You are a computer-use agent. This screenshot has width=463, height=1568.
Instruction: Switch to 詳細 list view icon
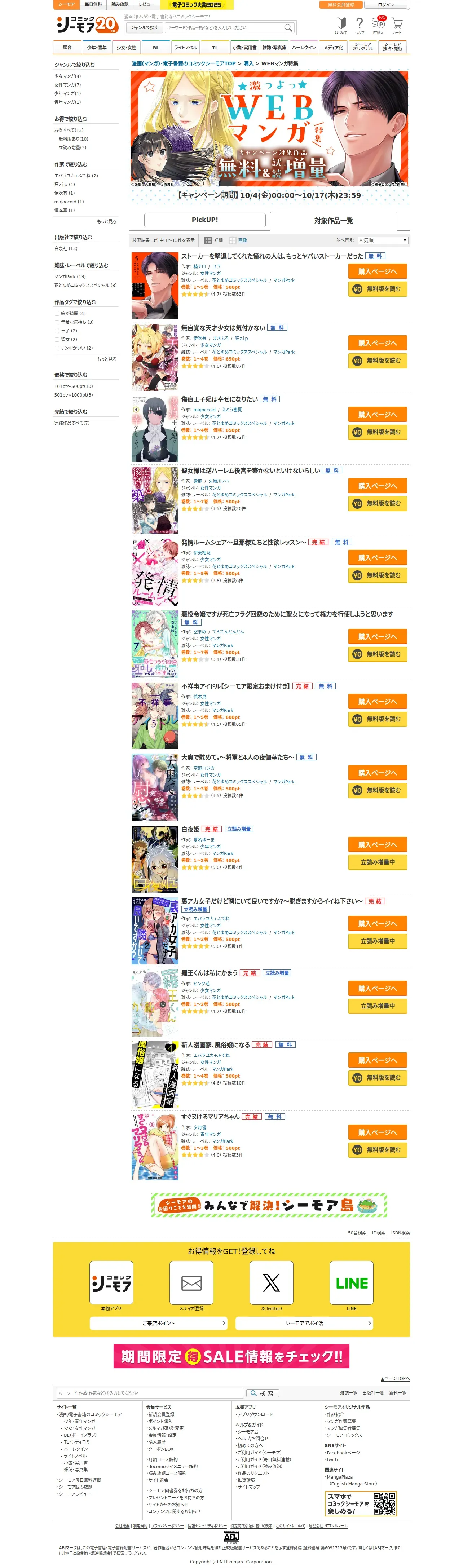(x=208, y=240)
